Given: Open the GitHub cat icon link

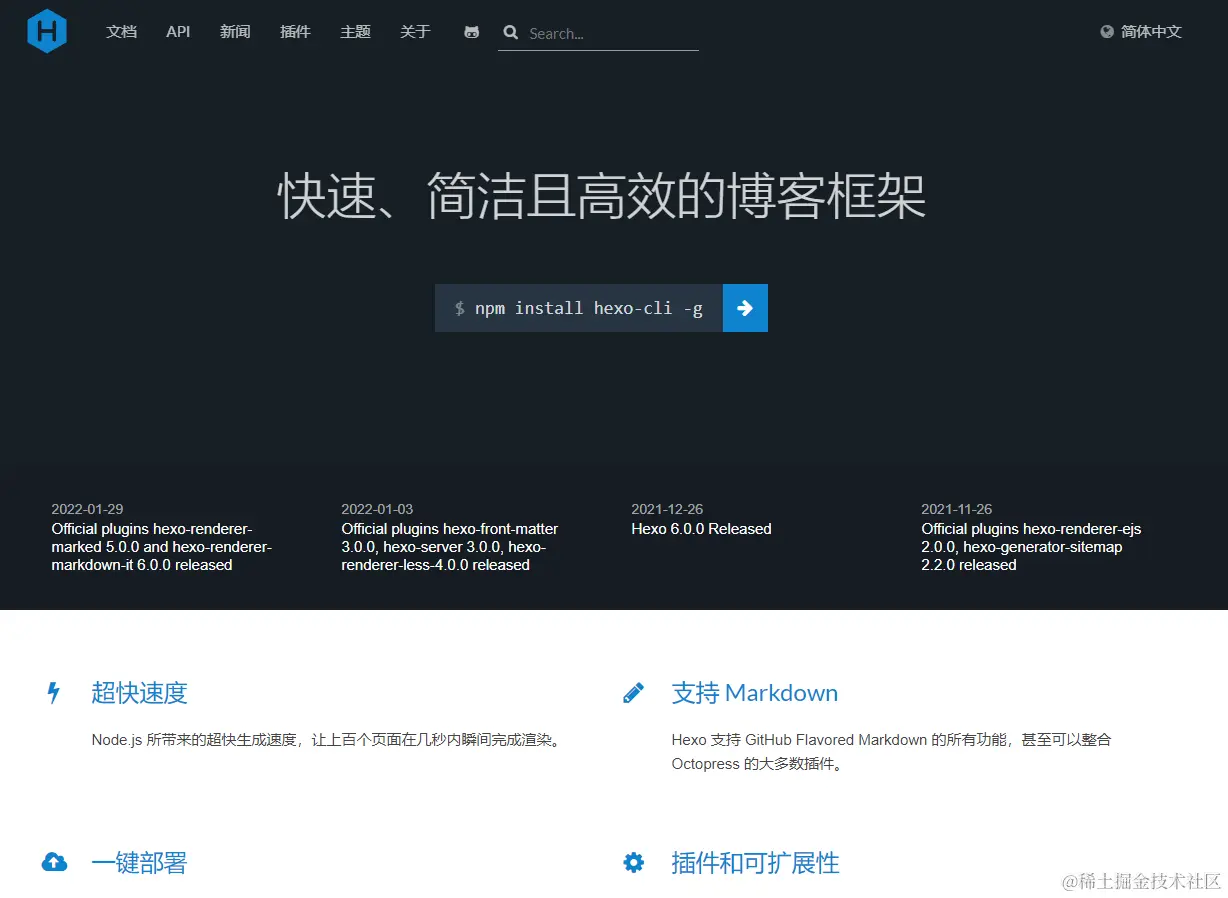Looking at the screenshot, I should [x=472, y=32].
